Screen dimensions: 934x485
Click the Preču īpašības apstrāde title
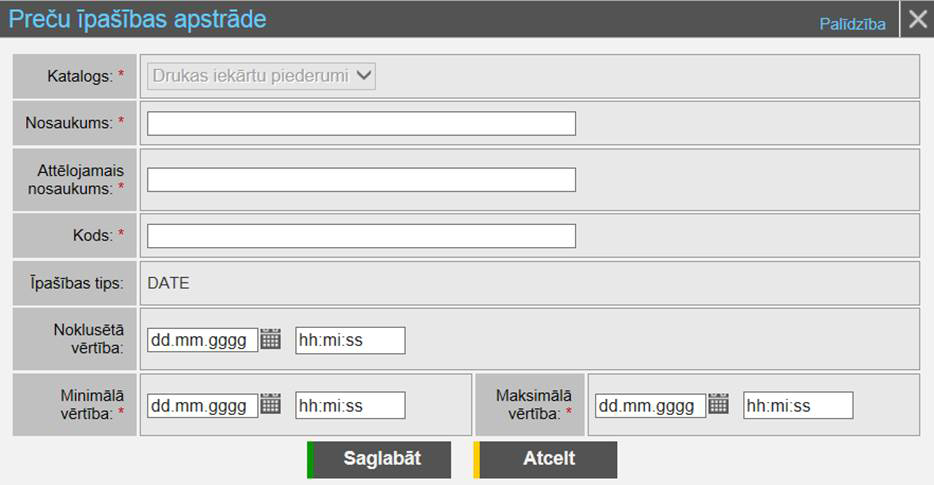[138, 19]
